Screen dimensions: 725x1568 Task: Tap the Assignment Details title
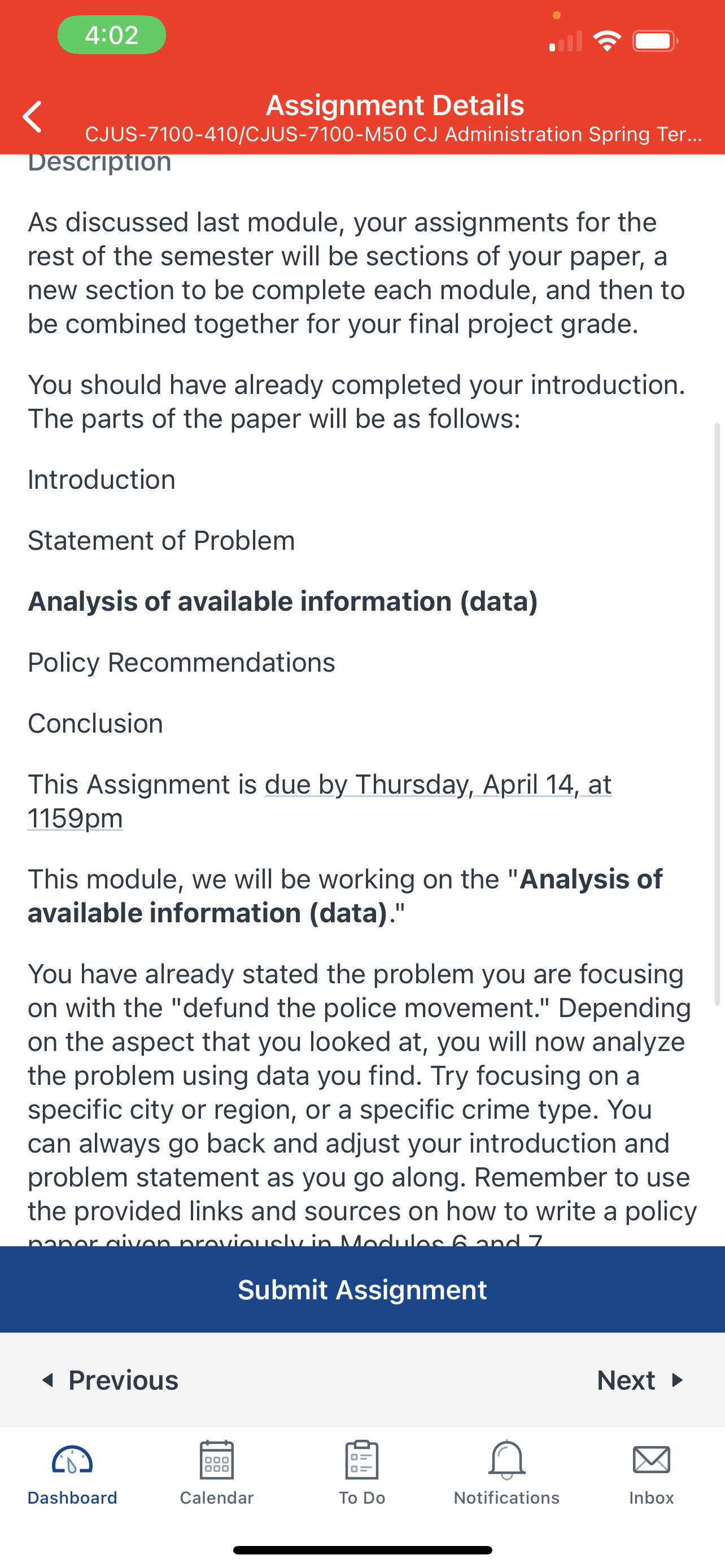pyautogui.click(x=395, y=104)
